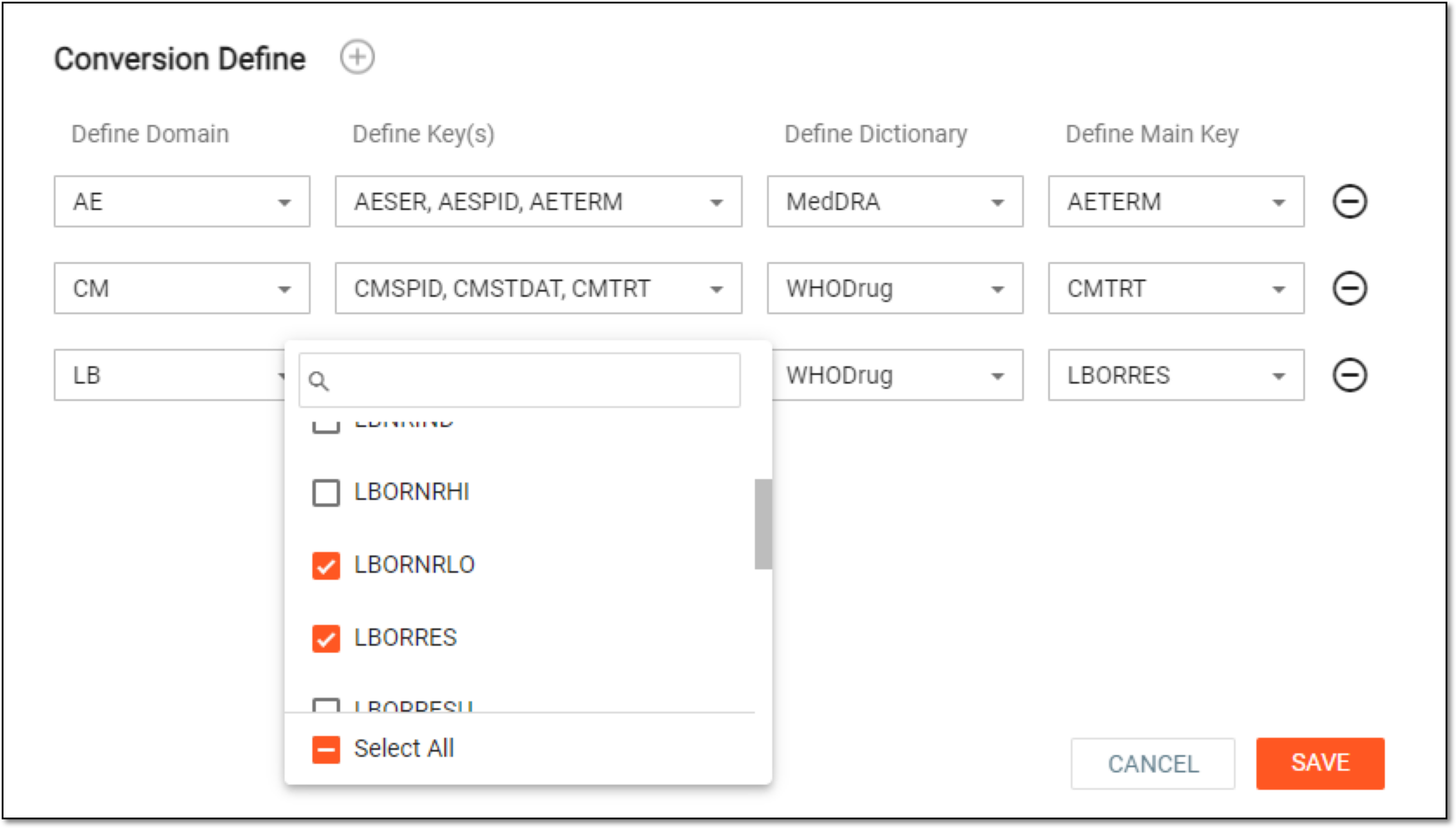This screenshot has height=828, width=1456.
Task: Open the AE domain dropdown
Action: pos(182,202)
